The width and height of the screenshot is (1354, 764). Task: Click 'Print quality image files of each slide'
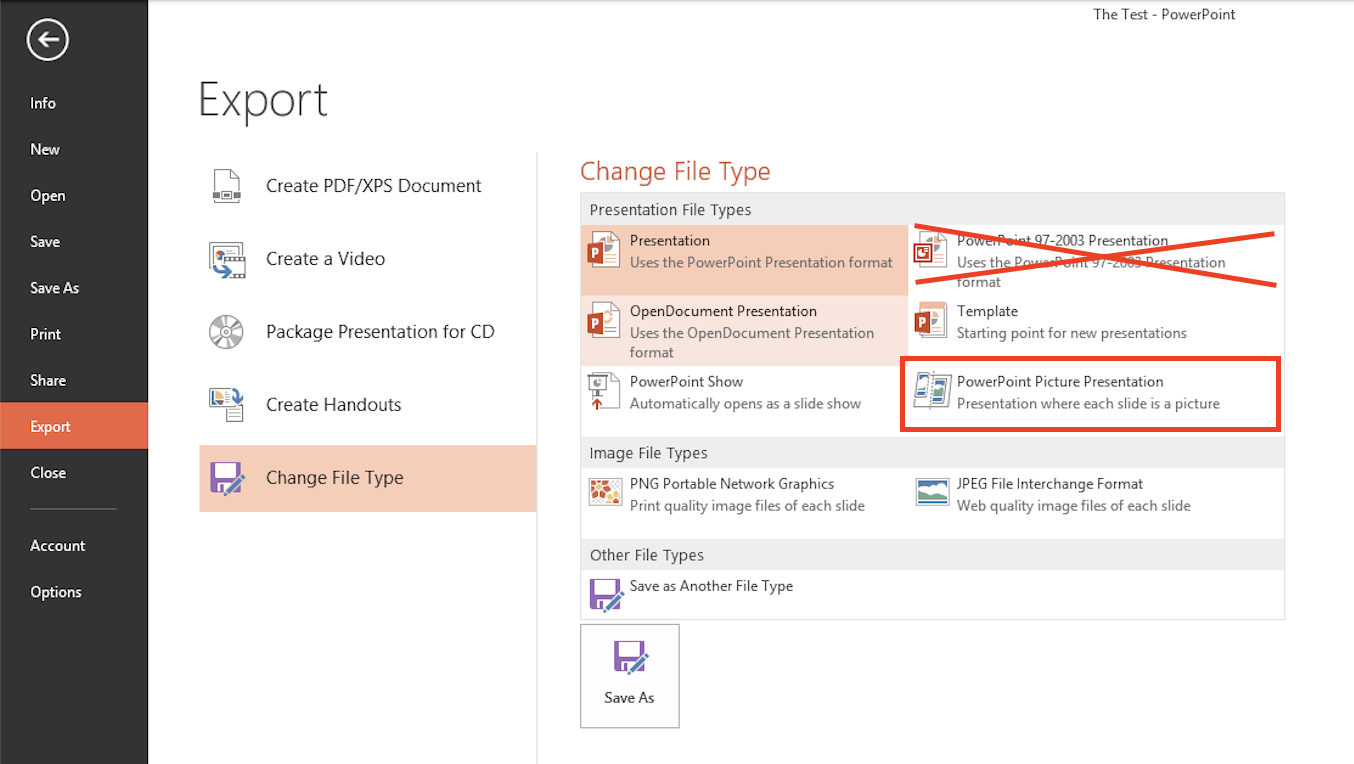[x=747, y=506]
